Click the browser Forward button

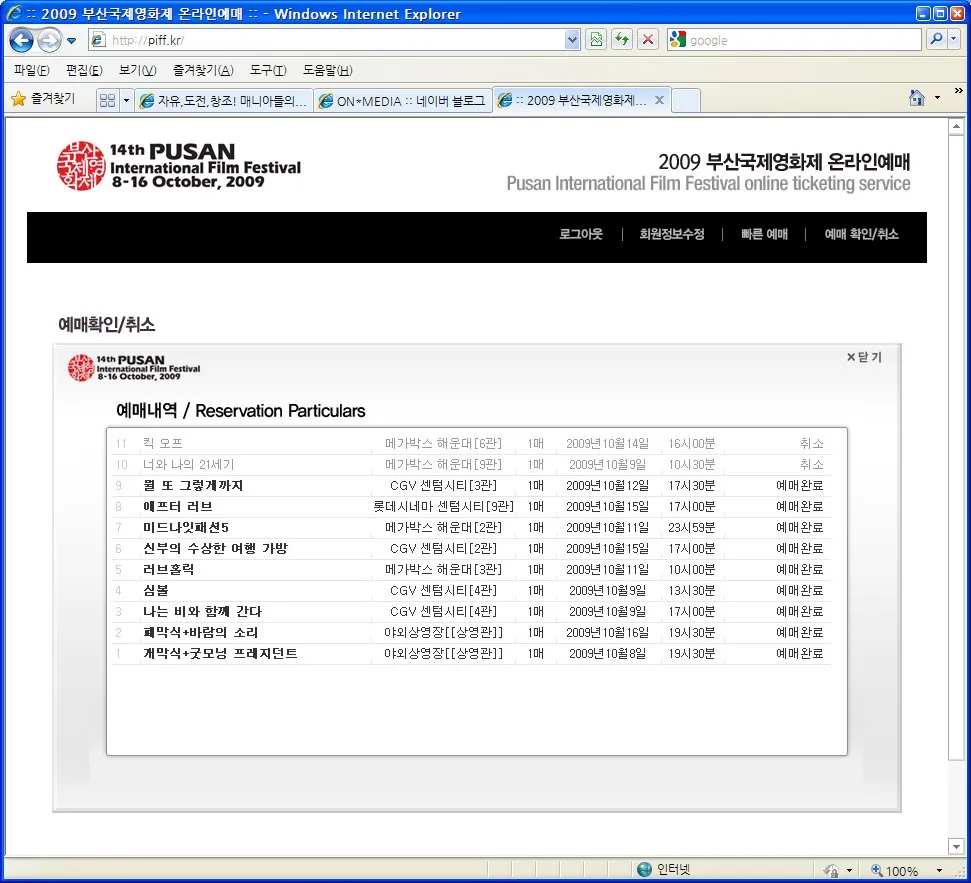(49, 40)
